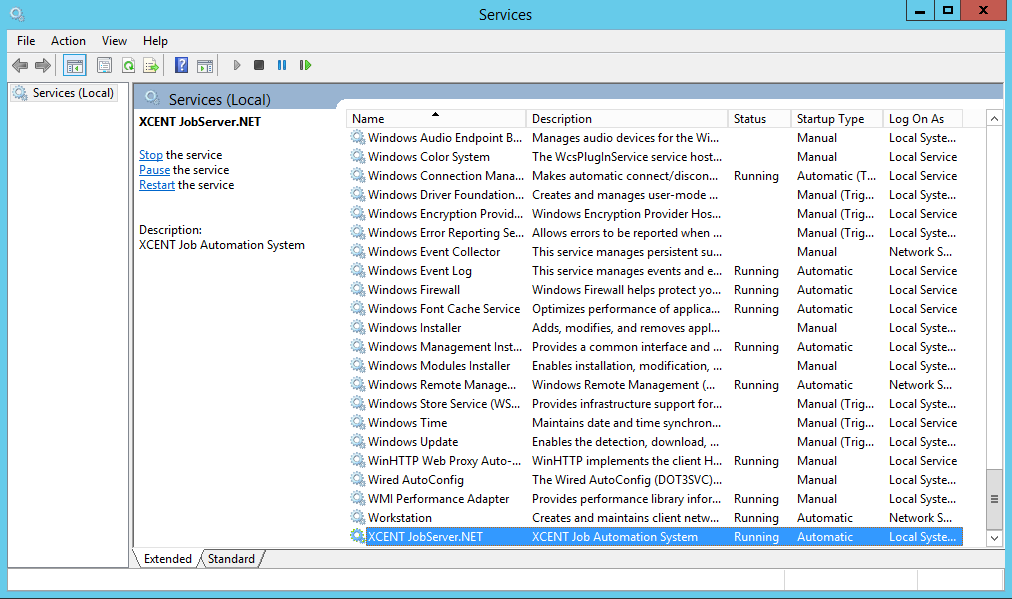1012x599 pixels.
Task: Click the Restart Service toolbar button
Action: coord(305,66)
